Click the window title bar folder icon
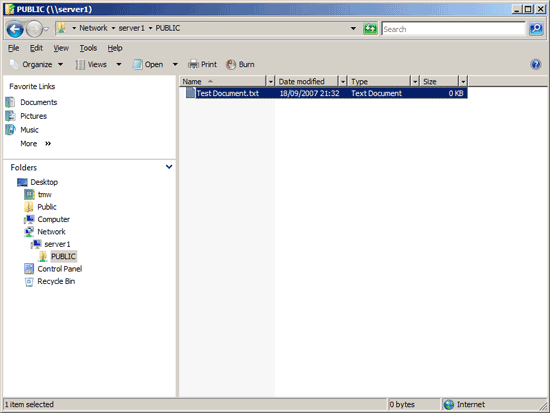This screenshot has width=550, height=413. click(x=9, y=9)
